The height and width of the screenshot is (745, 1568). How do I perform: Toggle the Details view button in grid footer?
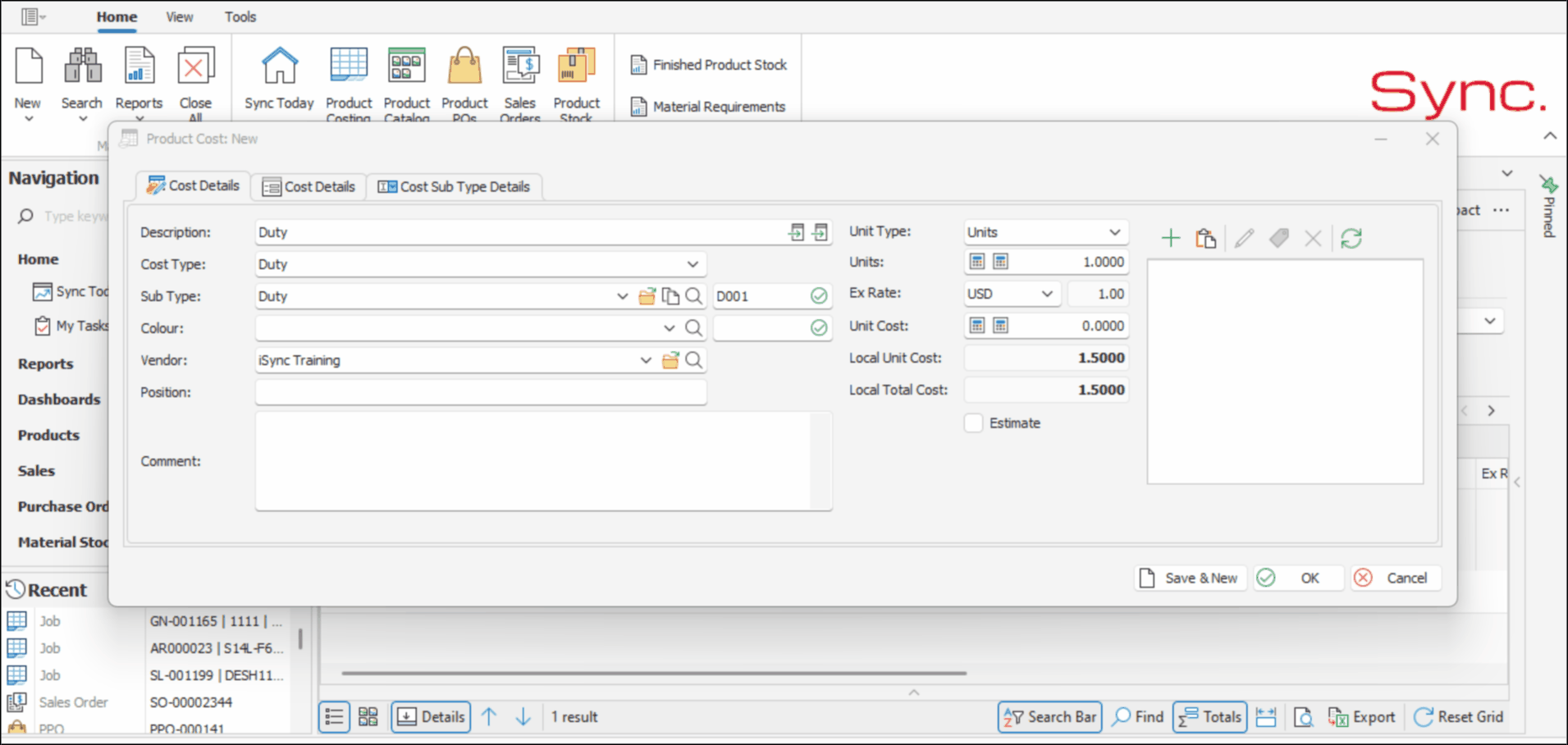point(431,717)
